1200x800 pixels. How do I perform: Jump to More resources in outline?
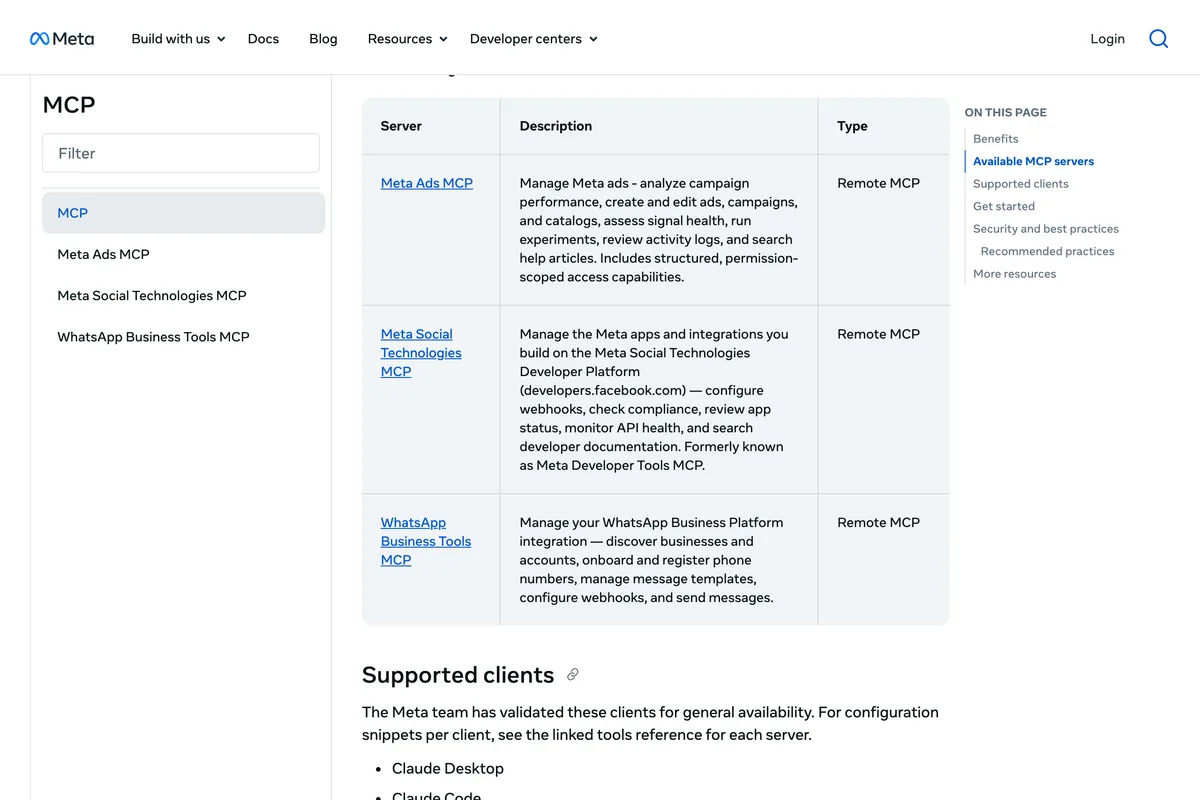point(1014,274)
